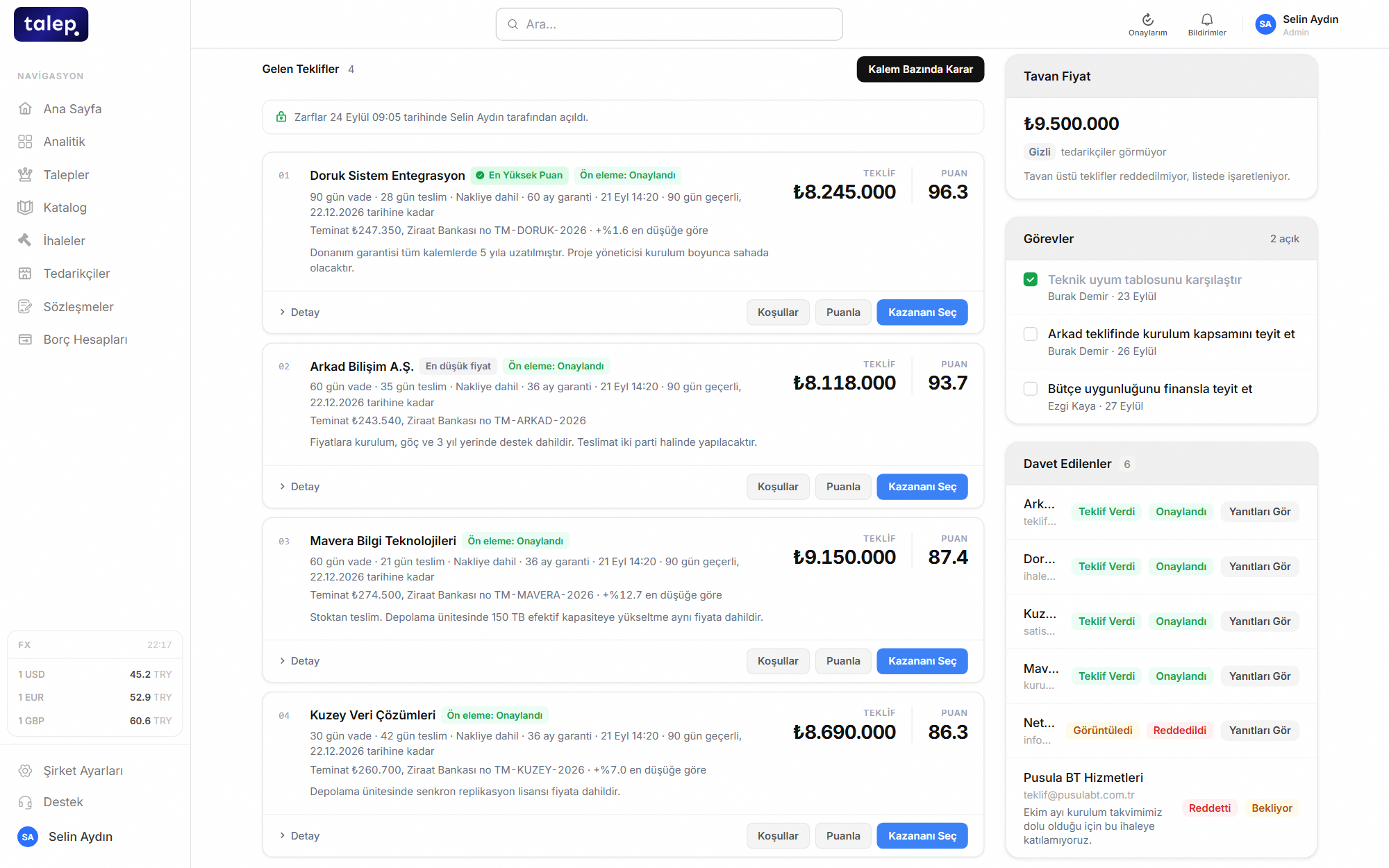
Task: Click the talep logo
Action: [51, 24]
